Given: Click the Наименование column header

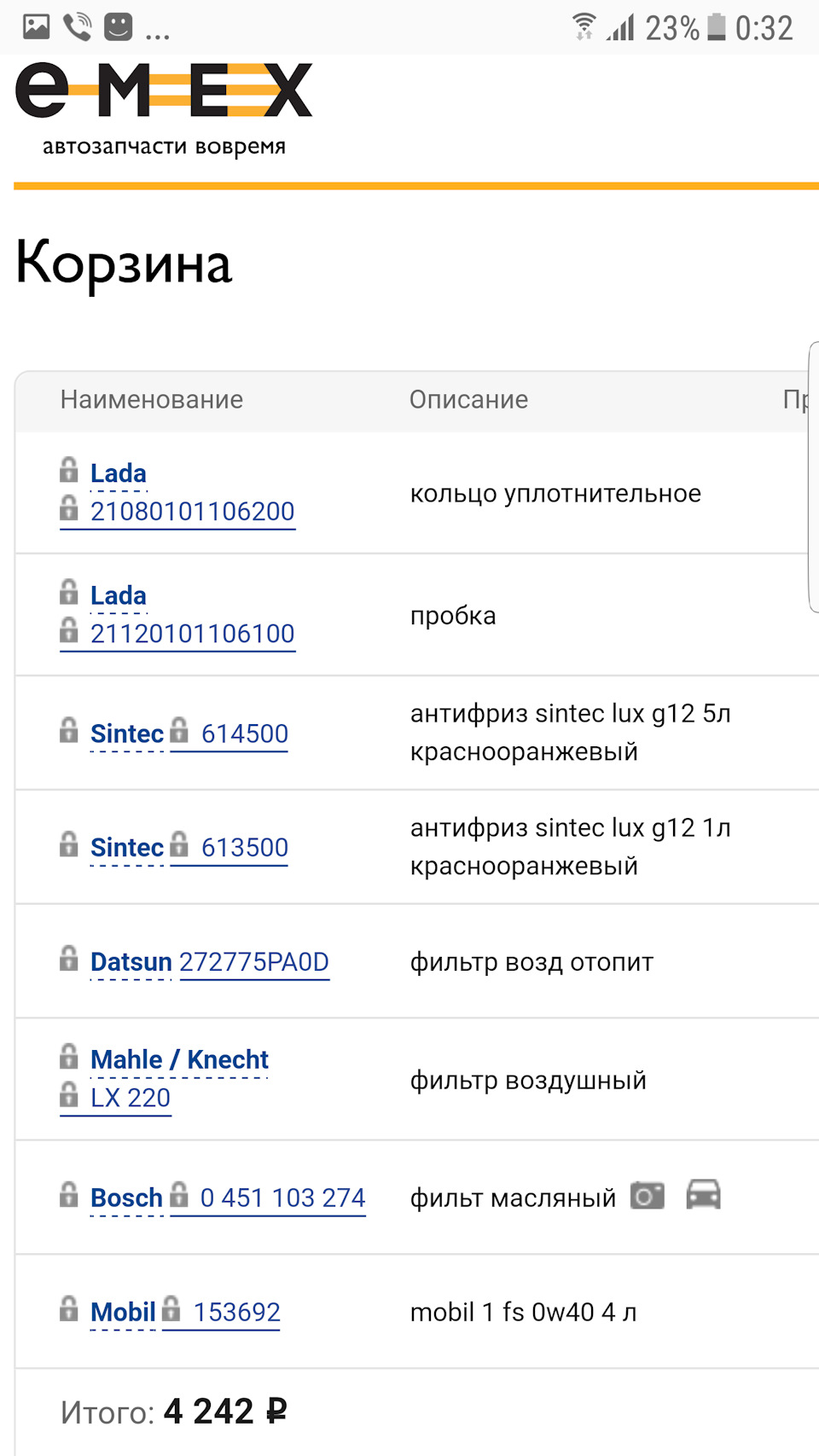Looking at the screenshot, I should click(x=152, y=399).
